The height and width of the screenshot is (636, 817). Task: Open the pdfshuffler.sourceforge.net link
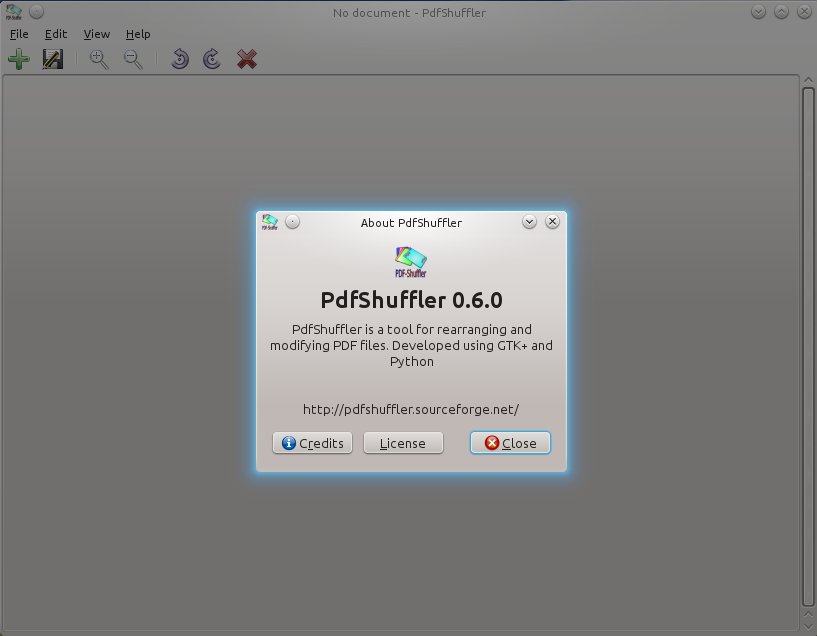(411, 409)
